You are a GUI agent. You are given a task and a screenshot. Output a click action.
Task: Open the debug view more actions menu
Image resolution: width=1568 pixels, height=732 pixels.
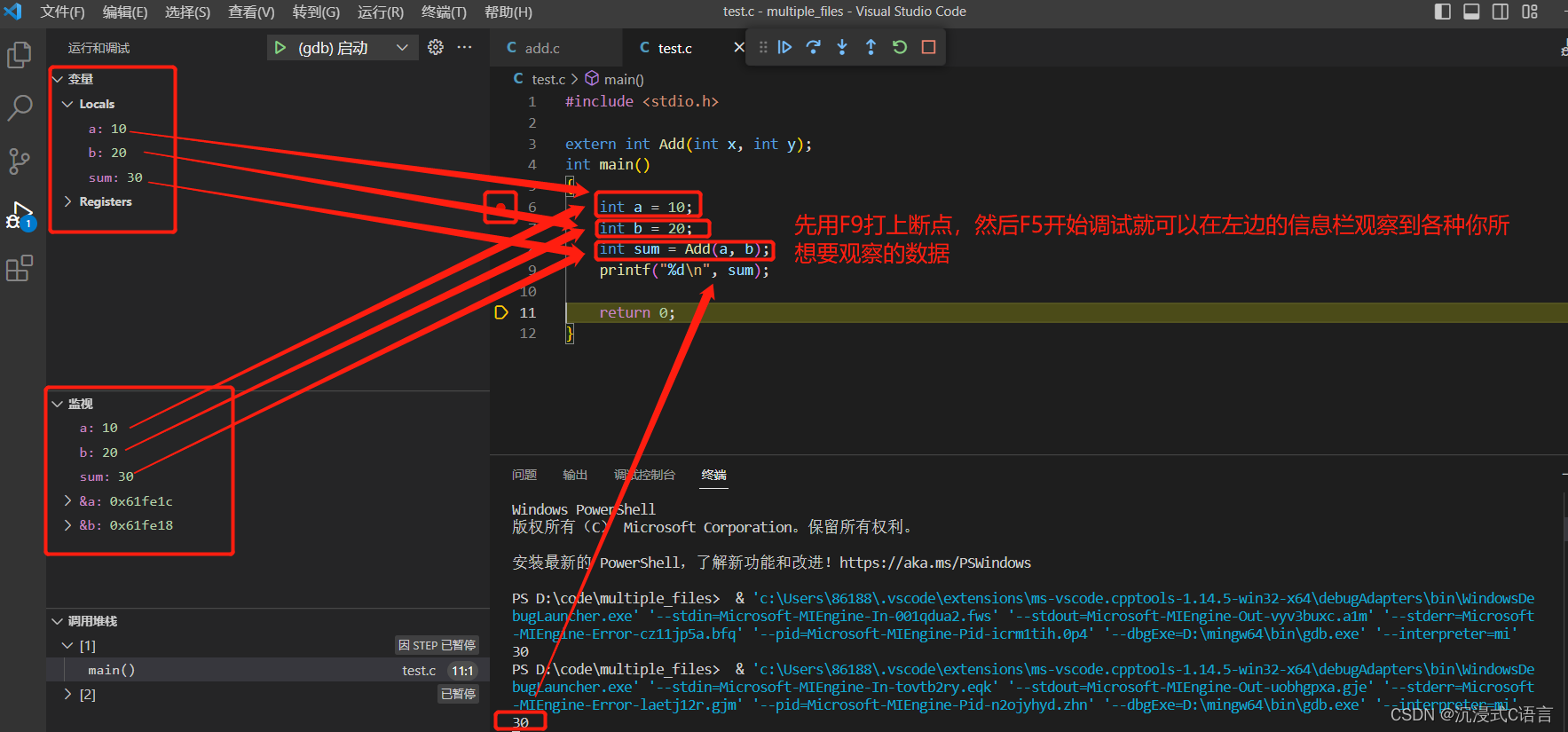464,48
